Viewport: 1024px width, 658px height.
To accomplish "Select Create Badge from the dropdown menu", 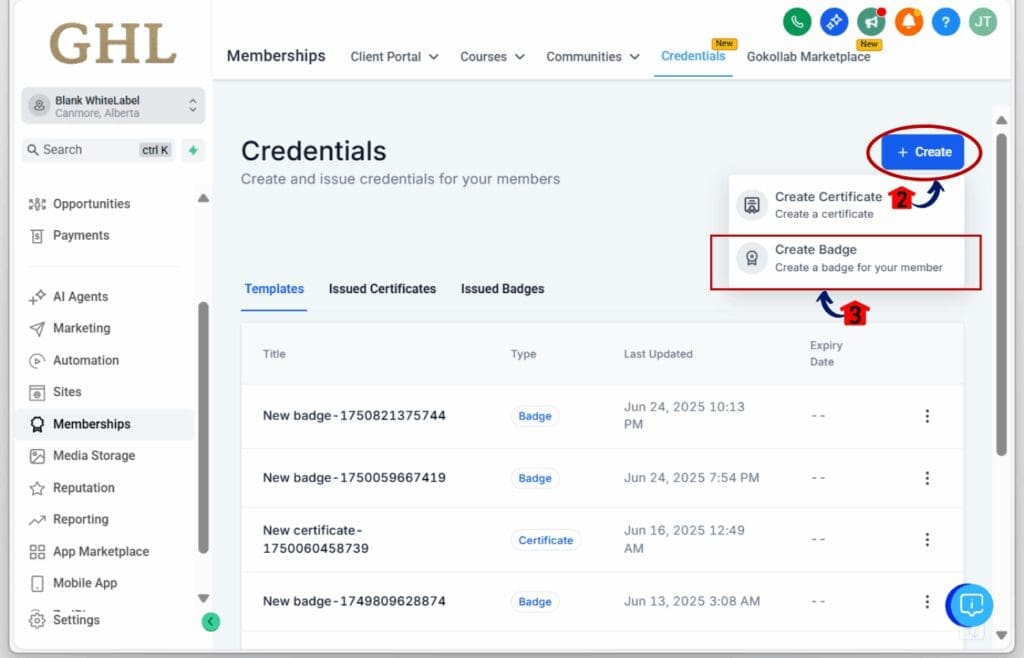I will 846,258.
